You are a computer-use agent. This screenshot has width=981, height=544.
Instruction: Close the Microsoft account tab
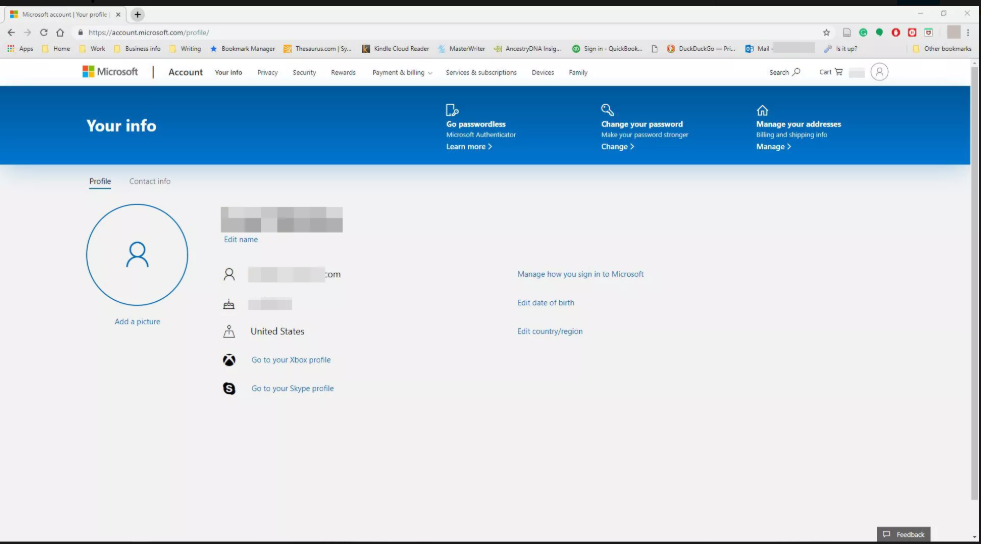118,14
